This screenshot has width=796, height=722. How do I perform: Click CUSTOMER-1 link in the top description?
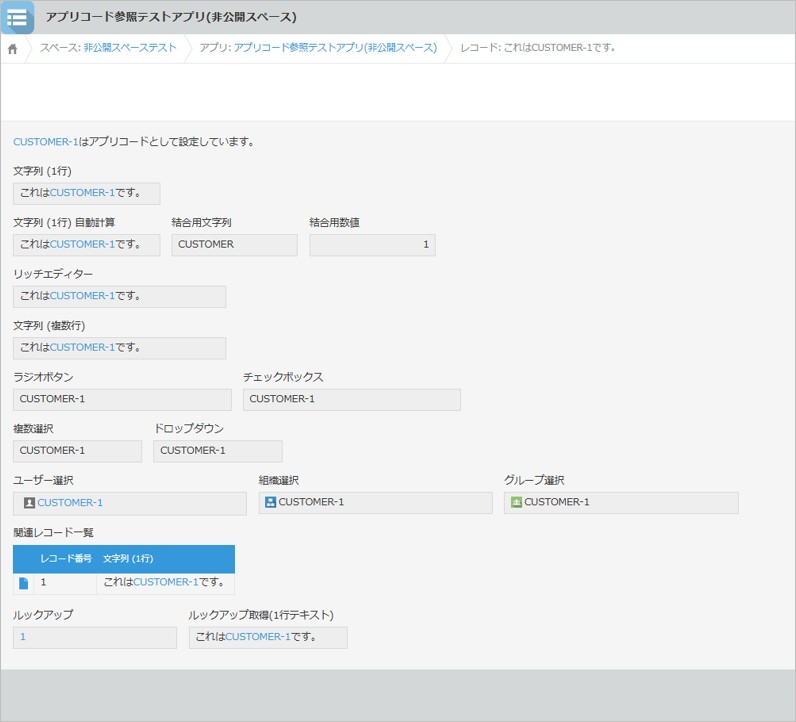pos(46,142)
